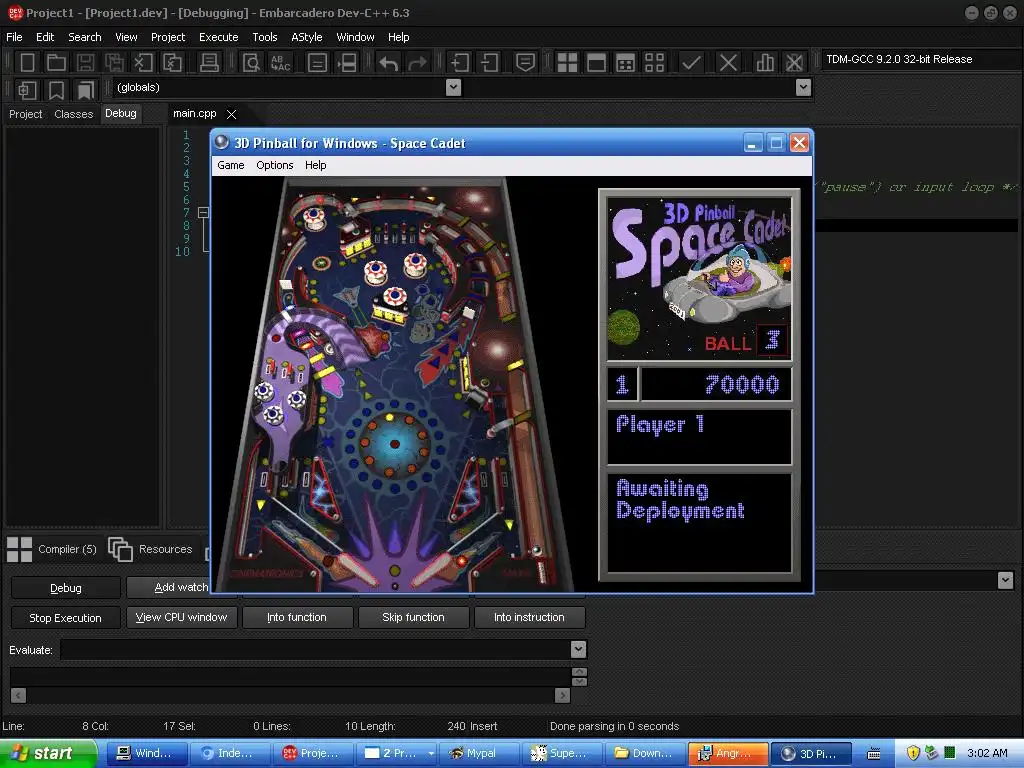The image size is (1024, 768).
Task: Click the Stop Execution X toolbar icon
Action: coord(728,63)
